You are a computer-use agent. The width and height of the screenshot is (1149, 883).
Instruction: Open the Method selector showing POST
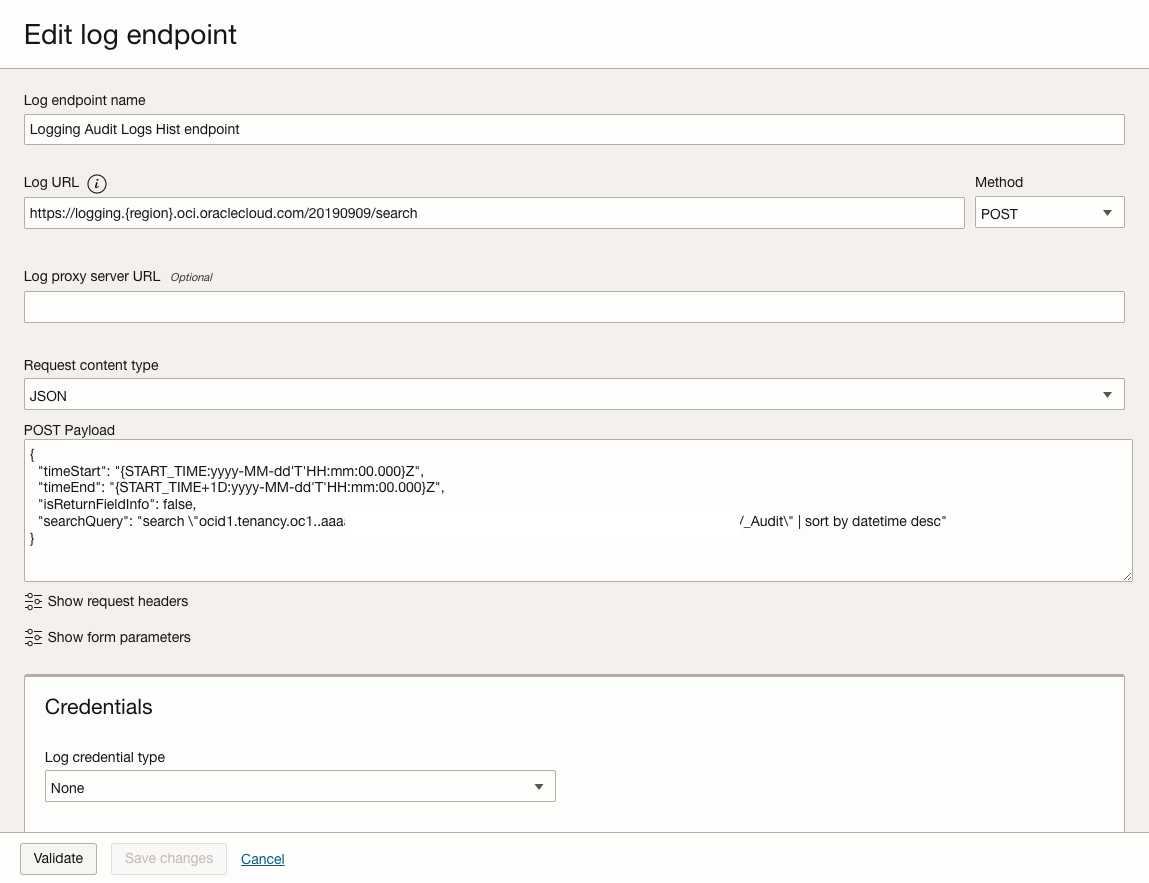click(x=1049, y=212)
